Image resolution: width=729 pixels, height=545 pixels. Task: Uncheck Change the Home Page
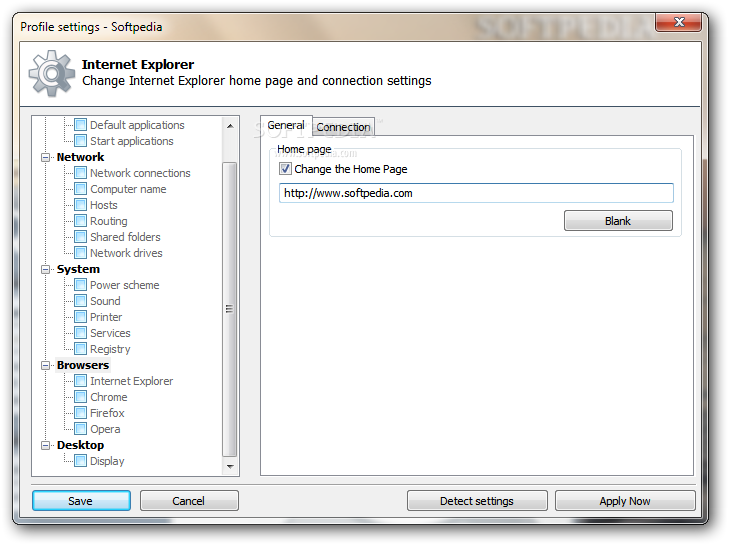[x=285, y=169]
